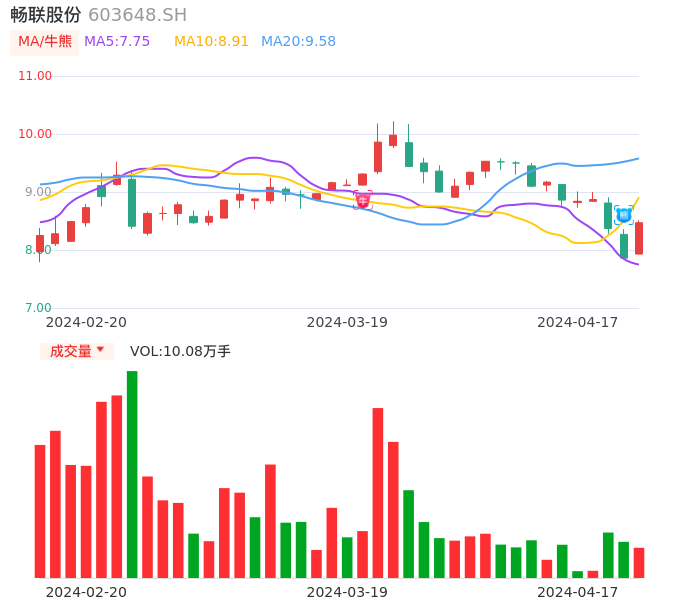Click the 11.00 price axis label
Viewport: 686px width, 606px height.
(35, 76)
